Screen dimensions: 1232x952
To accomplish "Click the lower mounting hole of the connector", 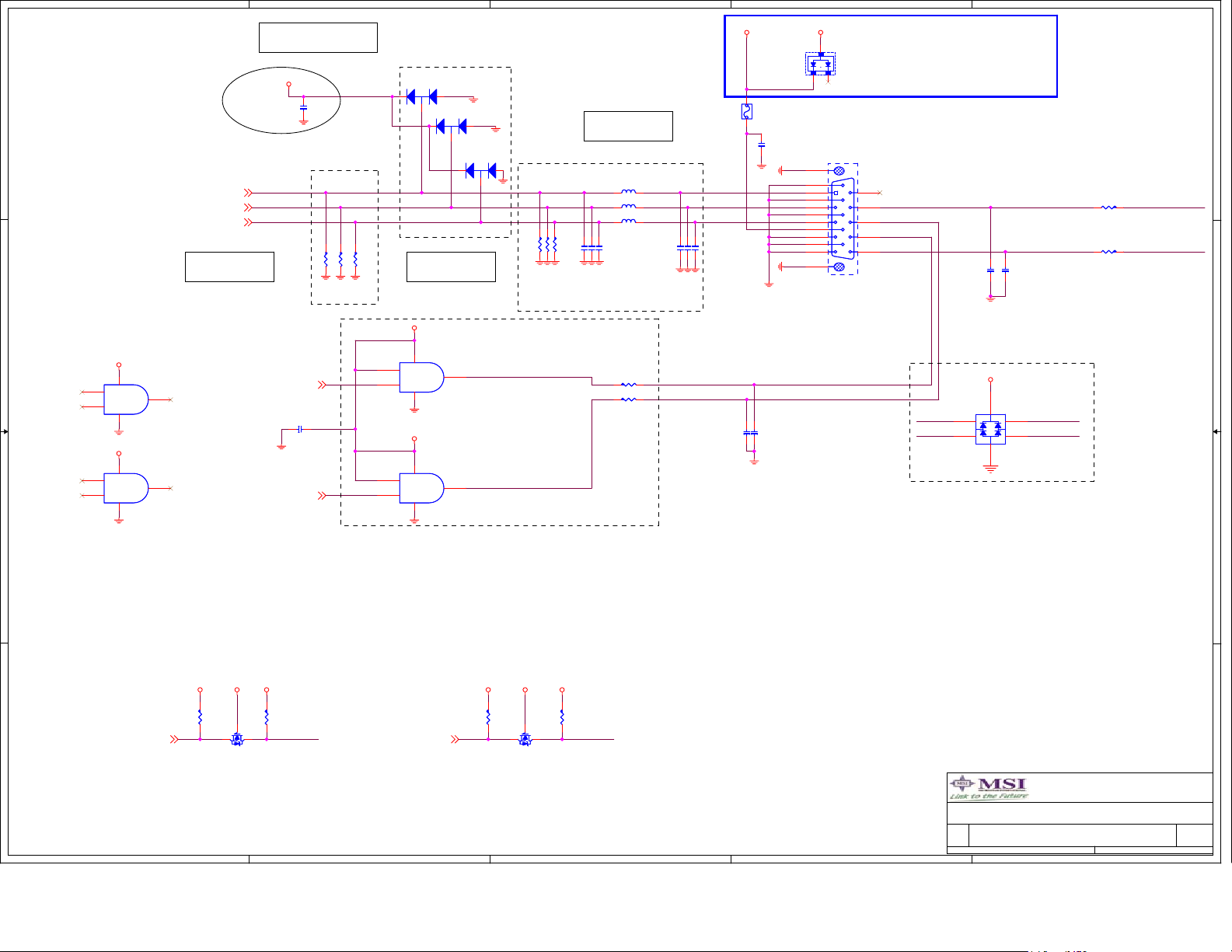I will 839,267.
